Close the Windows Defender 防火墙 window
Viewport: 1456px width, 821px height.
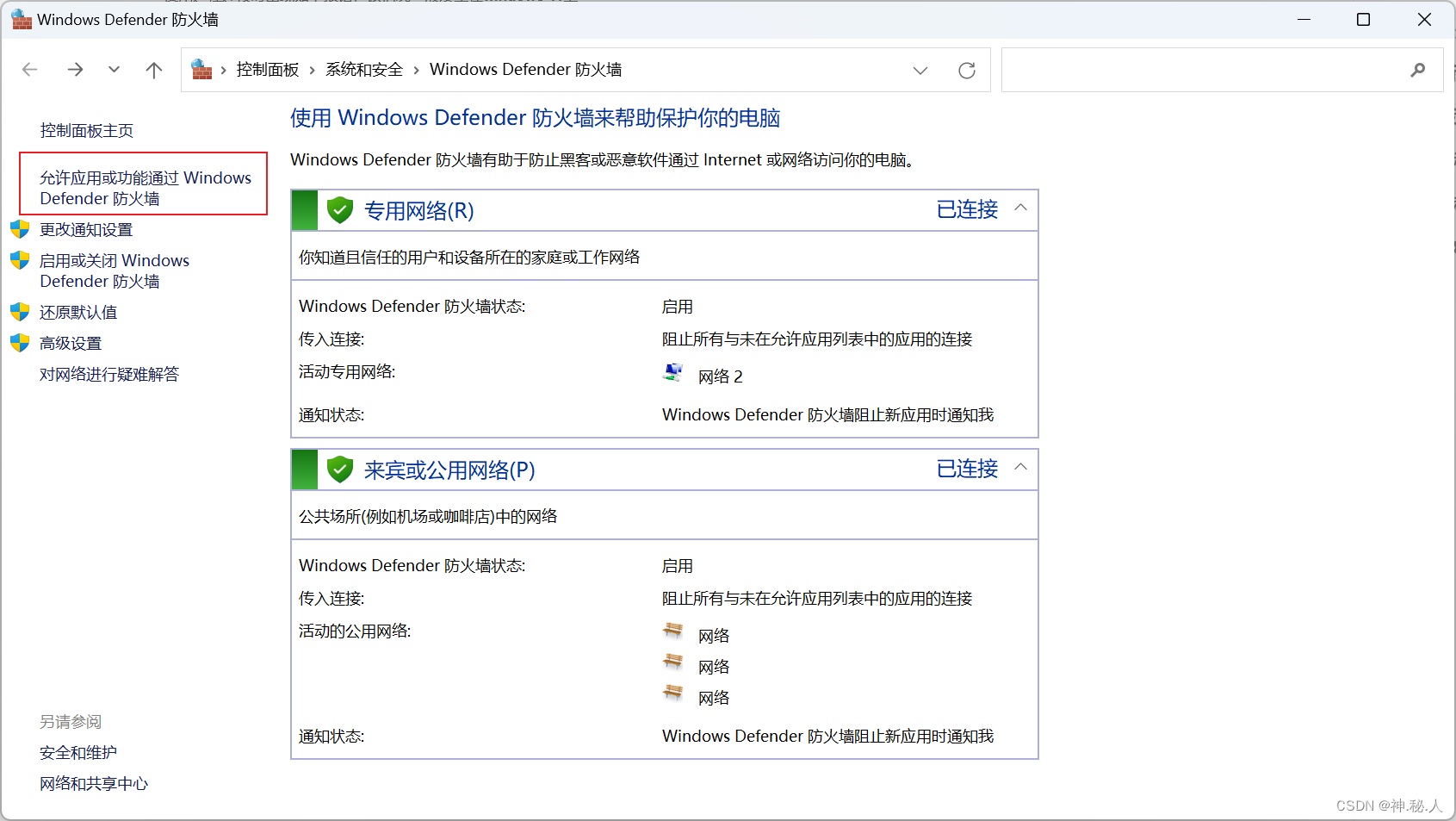[x=1424, y=19]
